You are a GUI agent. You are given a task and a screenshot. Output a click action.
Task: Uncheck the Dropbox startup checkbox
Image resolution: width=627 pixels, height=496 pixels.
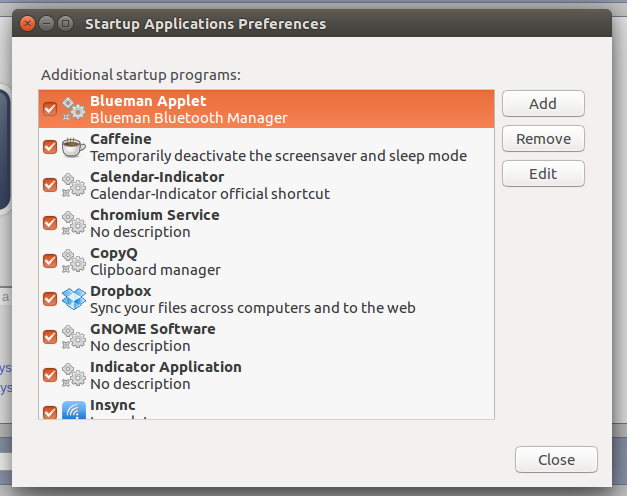pyautogui.click(x=50, y=299)
